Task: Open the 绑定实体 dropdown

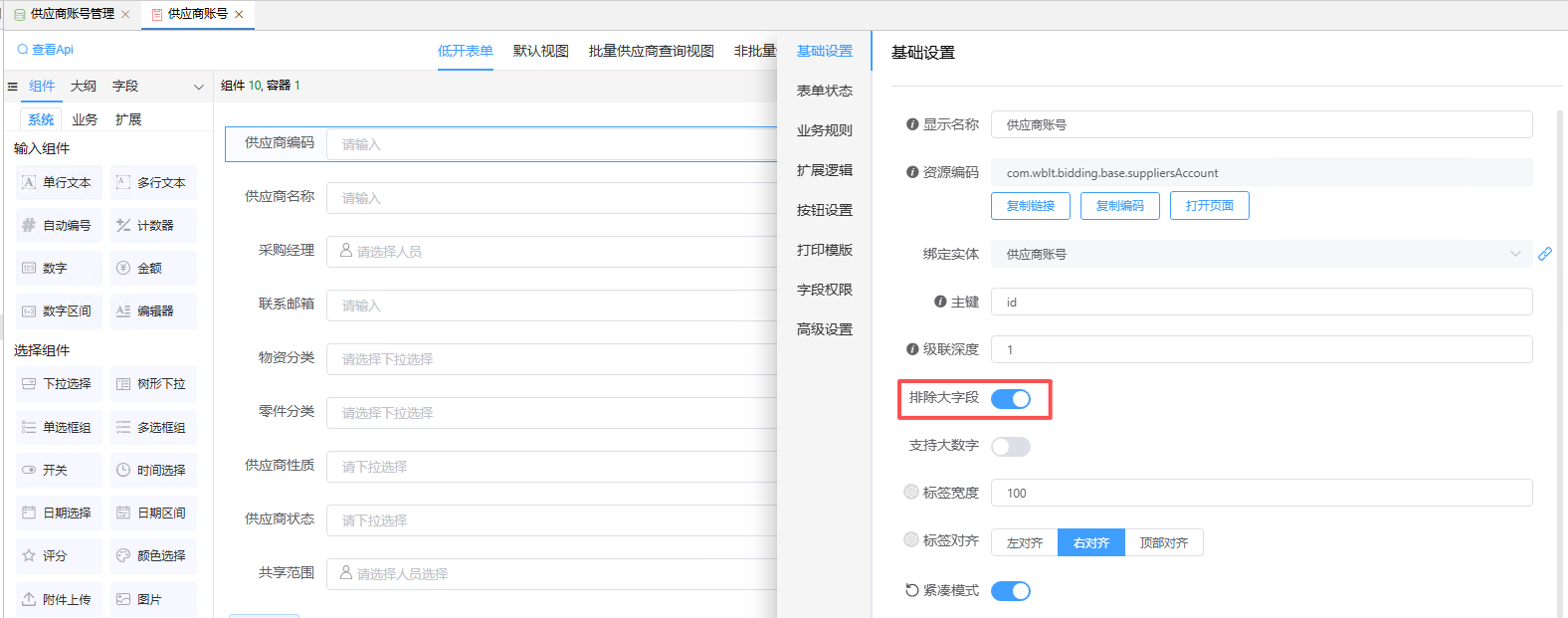Action: pyautogui.click(x=1262, y=254)
